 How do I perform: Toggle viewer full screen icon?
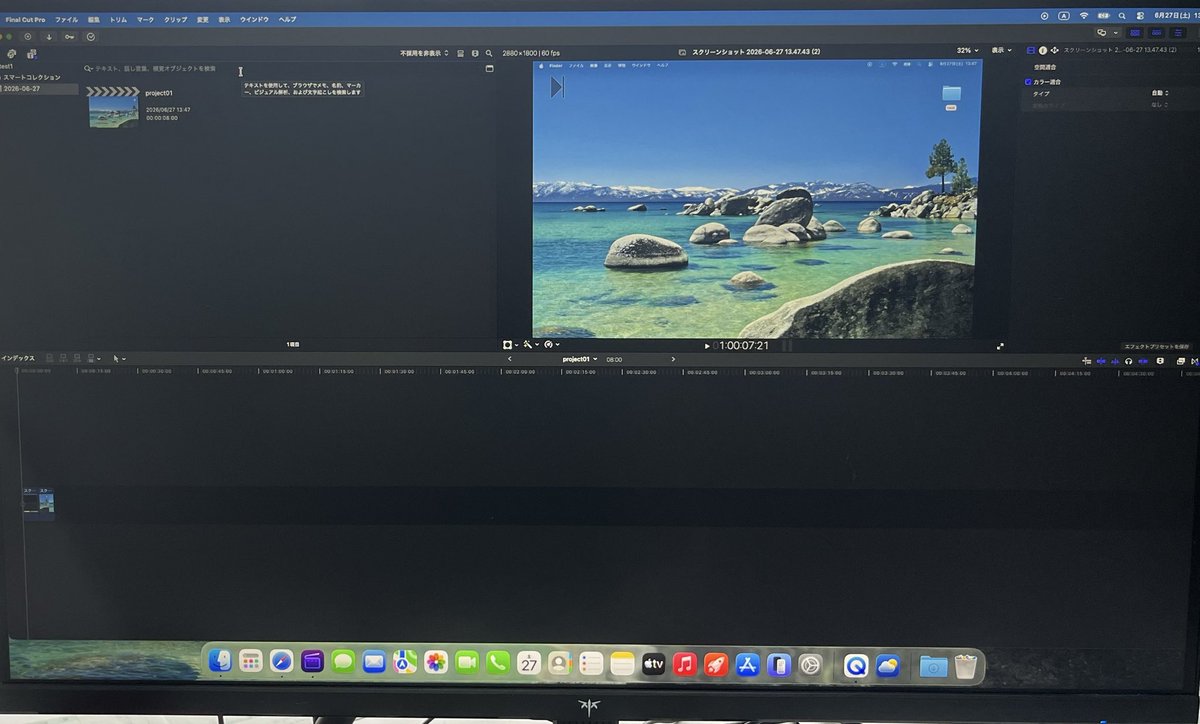(1000, 346)
